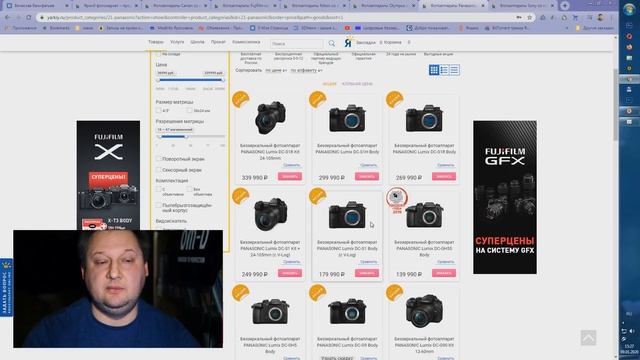The height and width of the screenshot is (360, 640).
Task: Close the Panasonic browser tab
Action: pos(483,6)
